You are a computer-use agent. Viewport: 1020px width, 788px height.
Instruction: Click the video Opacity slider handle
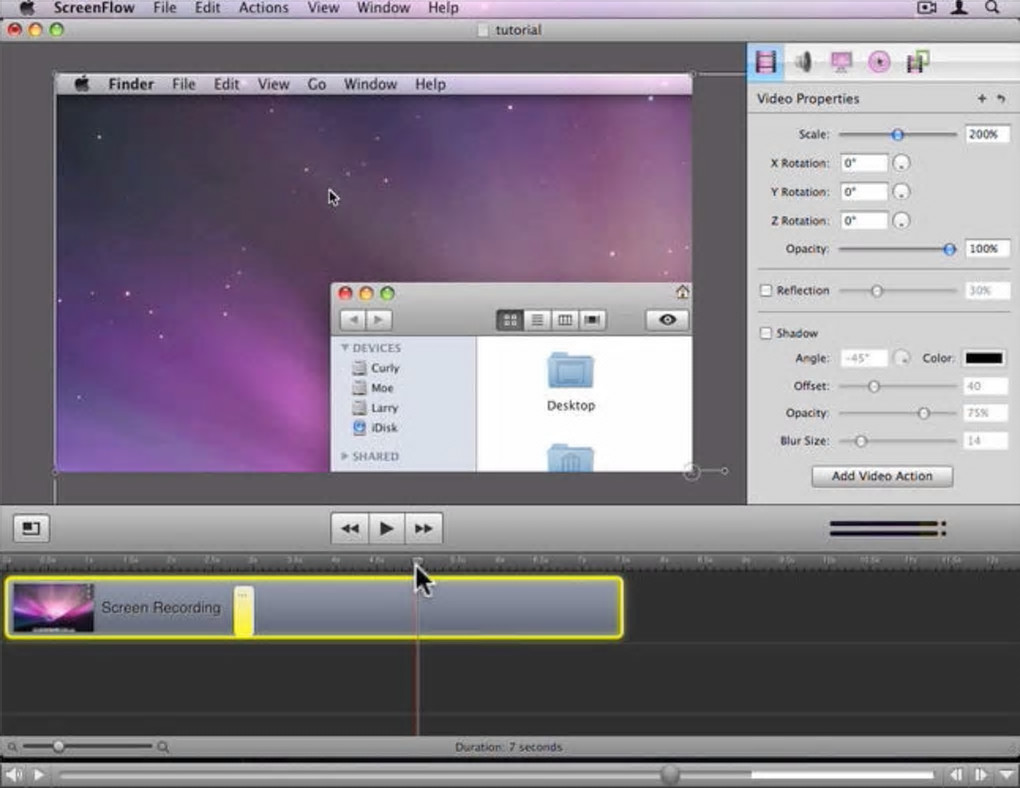(x=950, y=249)
